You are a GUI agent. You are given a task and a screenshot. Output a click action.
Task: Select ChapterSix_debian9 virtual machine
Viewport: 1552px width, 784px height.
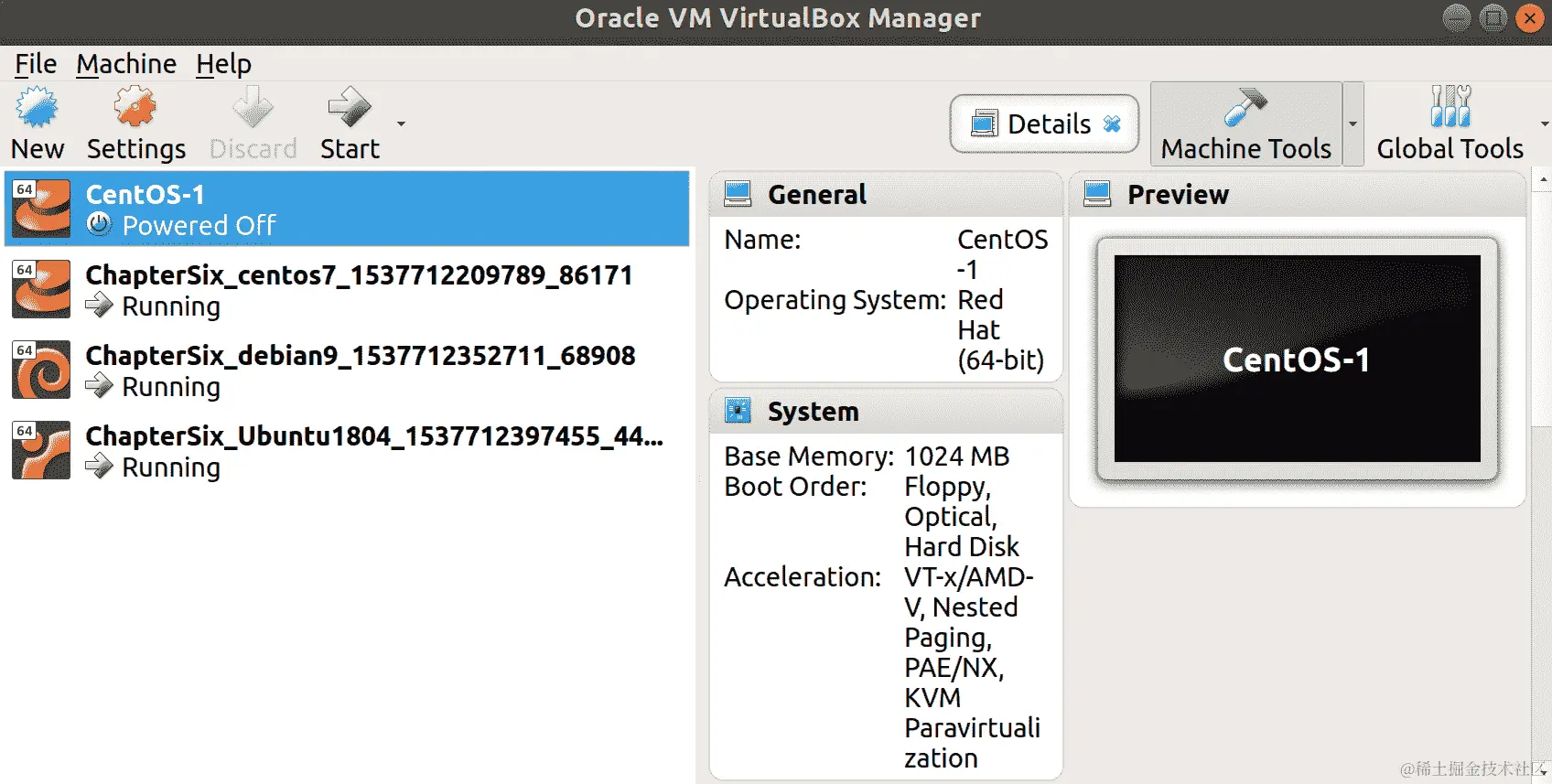tap(347, 370)
